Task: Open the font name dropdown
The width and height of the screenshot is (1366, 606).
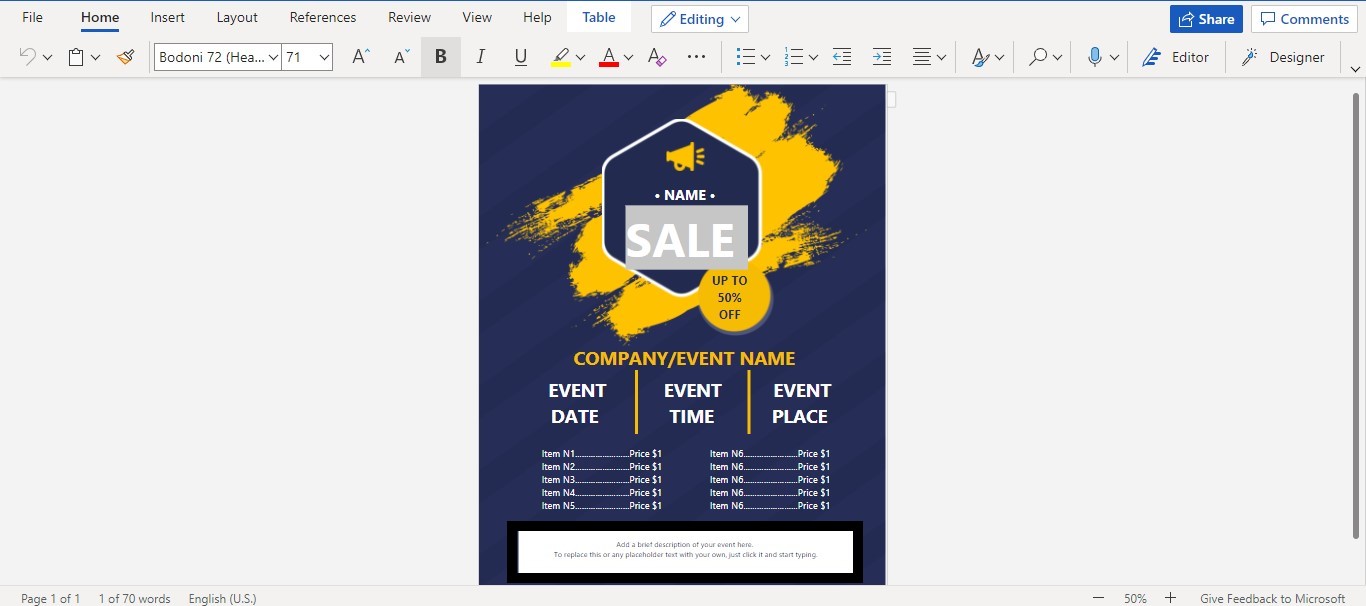Action: coord(276,57)
